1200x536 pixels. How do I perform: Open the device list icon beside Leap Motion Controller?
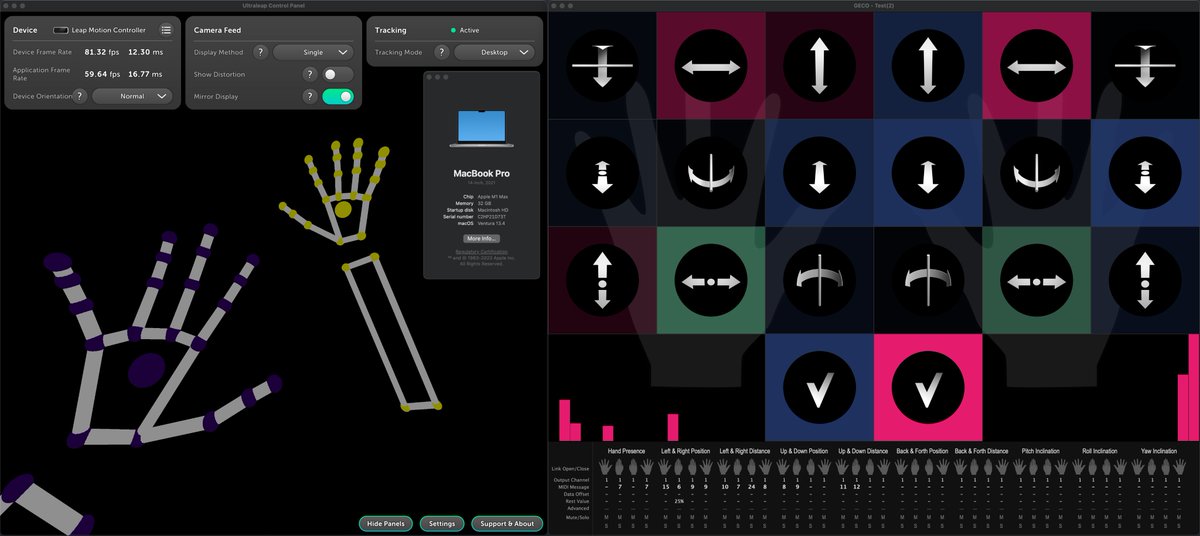166,30
